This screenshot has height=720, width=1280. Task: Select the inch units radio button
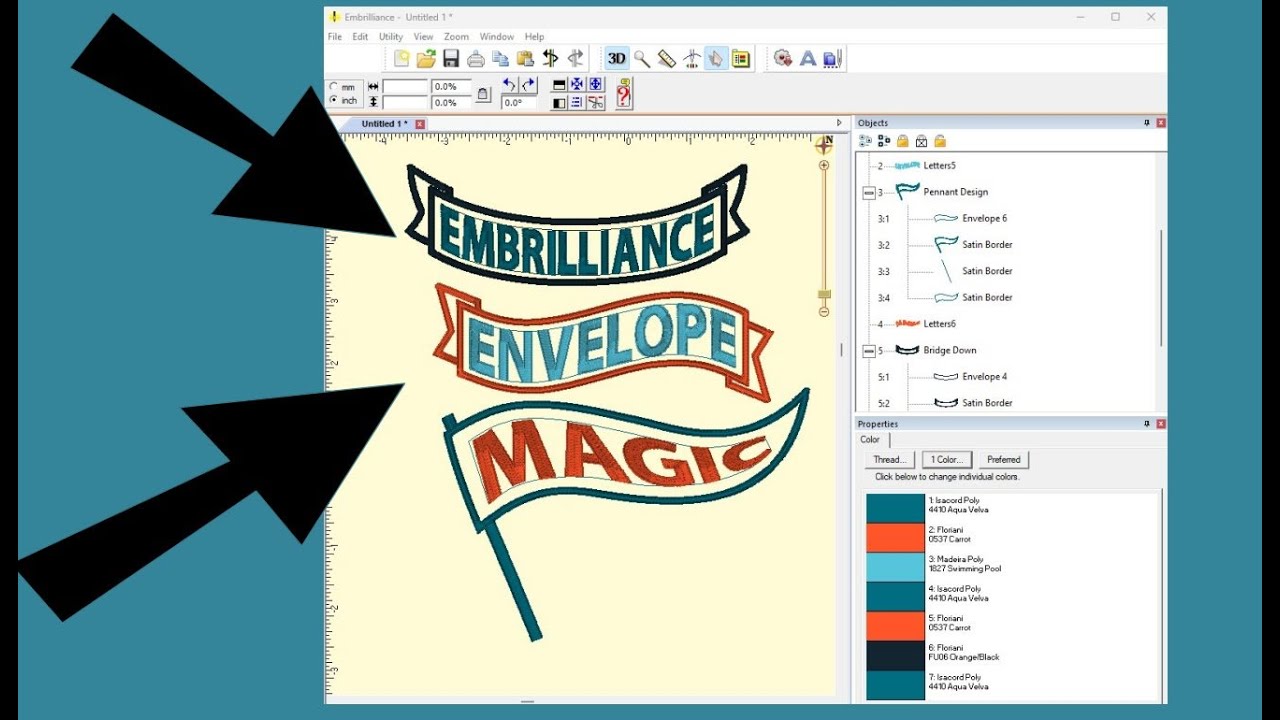click(334, 100)
